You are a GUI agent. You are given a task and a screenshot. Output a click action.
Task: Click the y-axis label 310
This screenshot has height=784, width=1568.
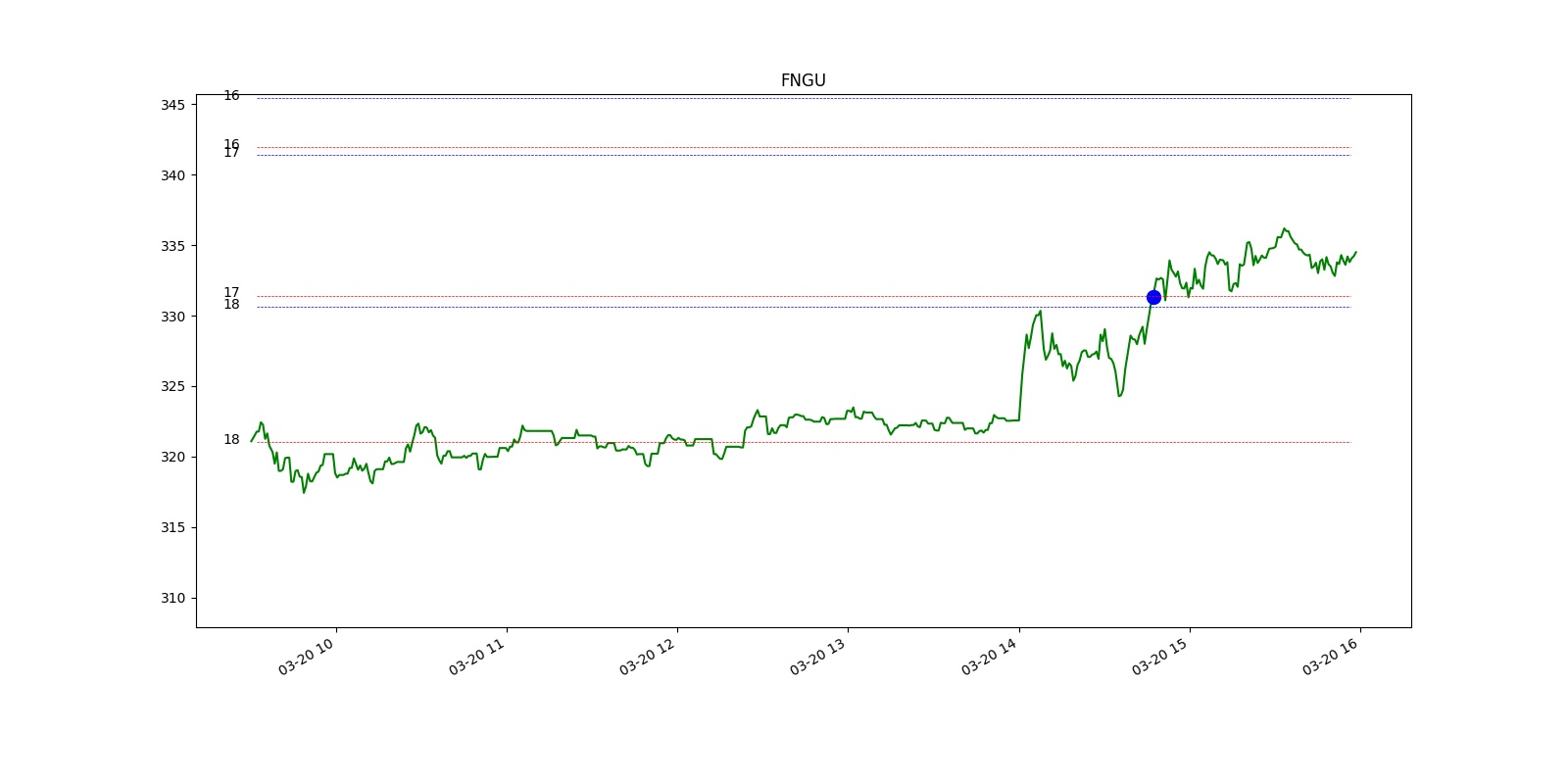coord(172,598)
